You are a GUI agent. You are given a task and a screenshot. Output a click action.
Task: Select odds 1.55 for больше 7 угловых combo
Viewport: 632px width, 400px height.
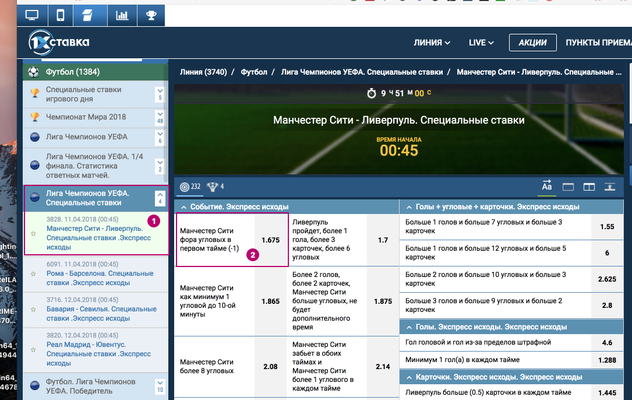point(607,227)
